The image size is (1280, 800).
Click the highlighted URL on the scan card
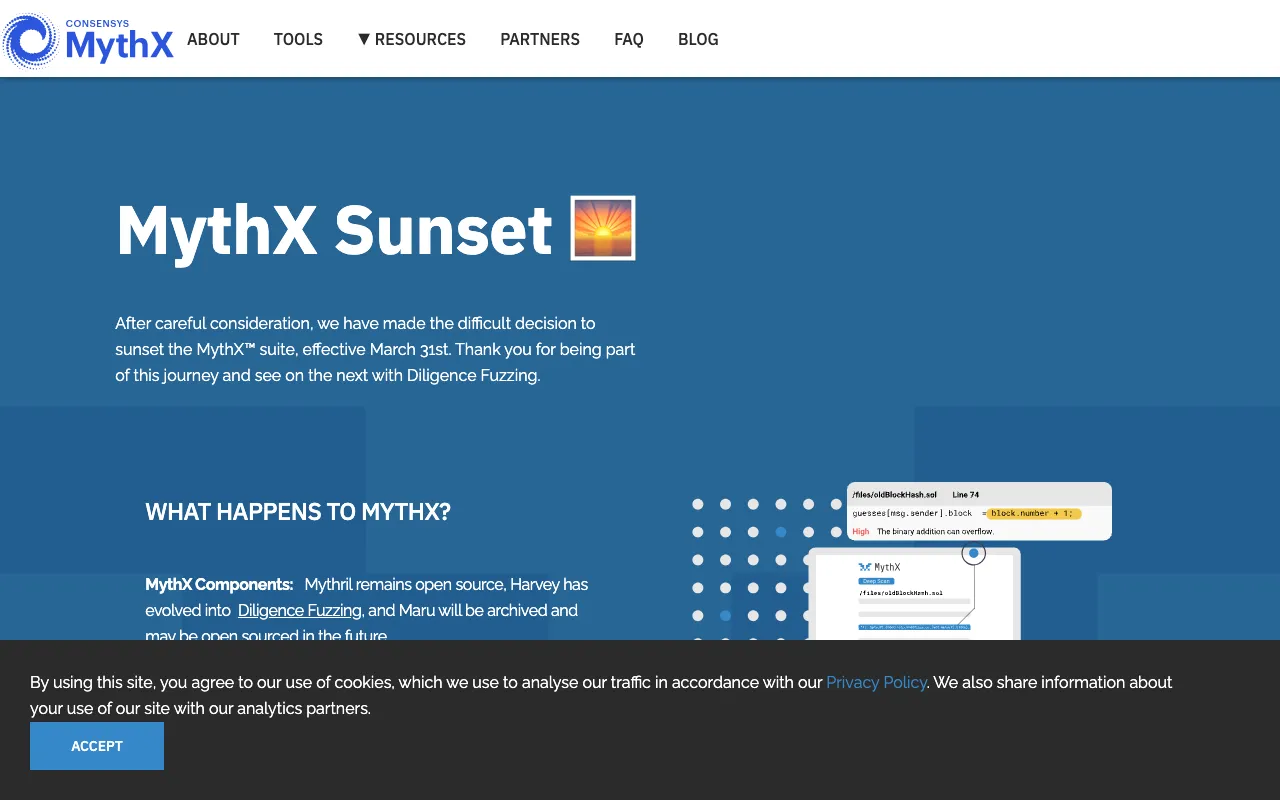coord(914,627)
